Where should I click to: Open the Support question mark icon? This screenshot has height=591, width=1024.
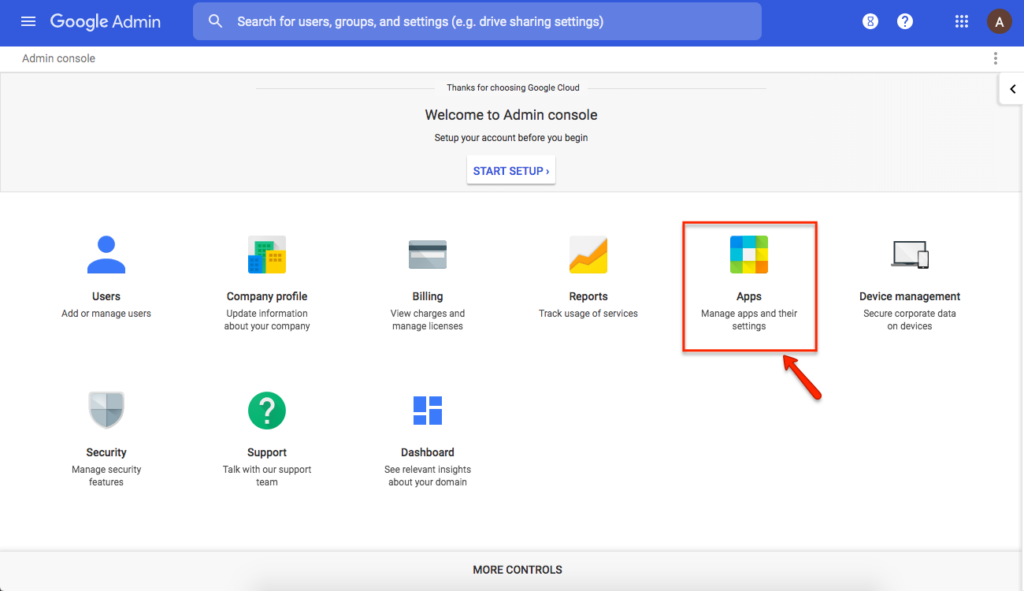coord(266,410)
